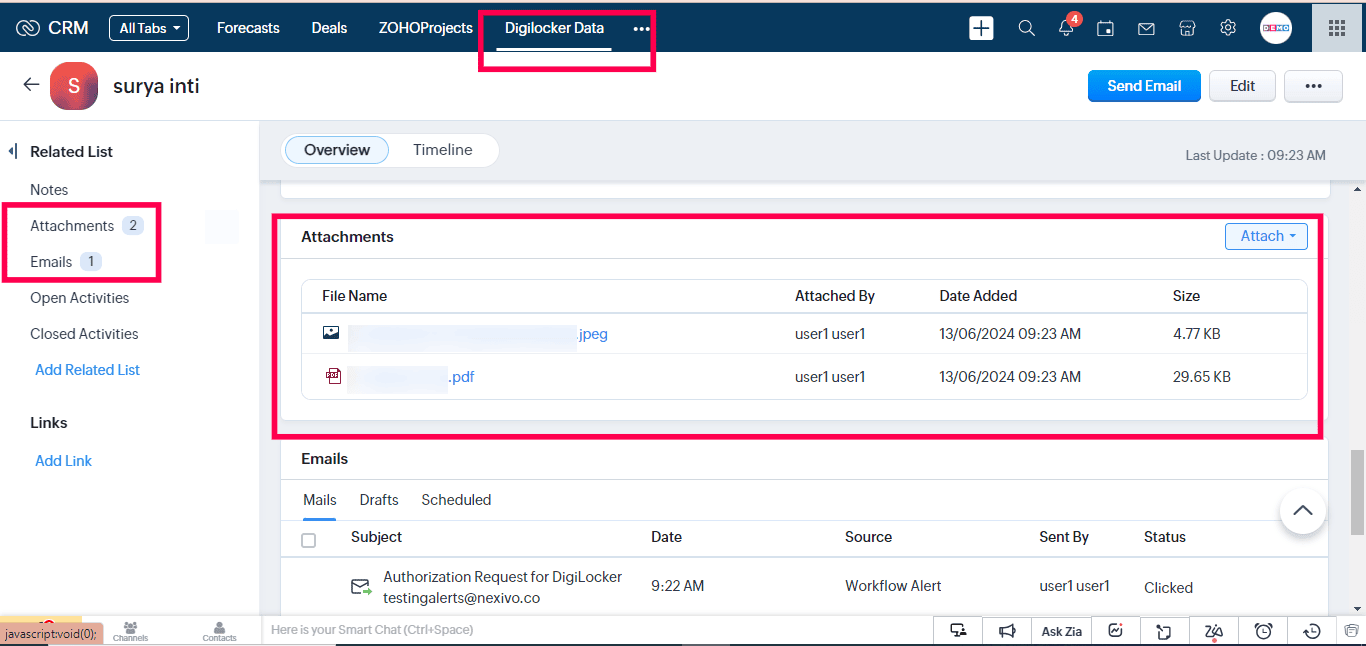Image resolution: width=1366 pixels, height=646 pixels.
Task: Click the 29.65 KB size value
Action: point(1202,377)
